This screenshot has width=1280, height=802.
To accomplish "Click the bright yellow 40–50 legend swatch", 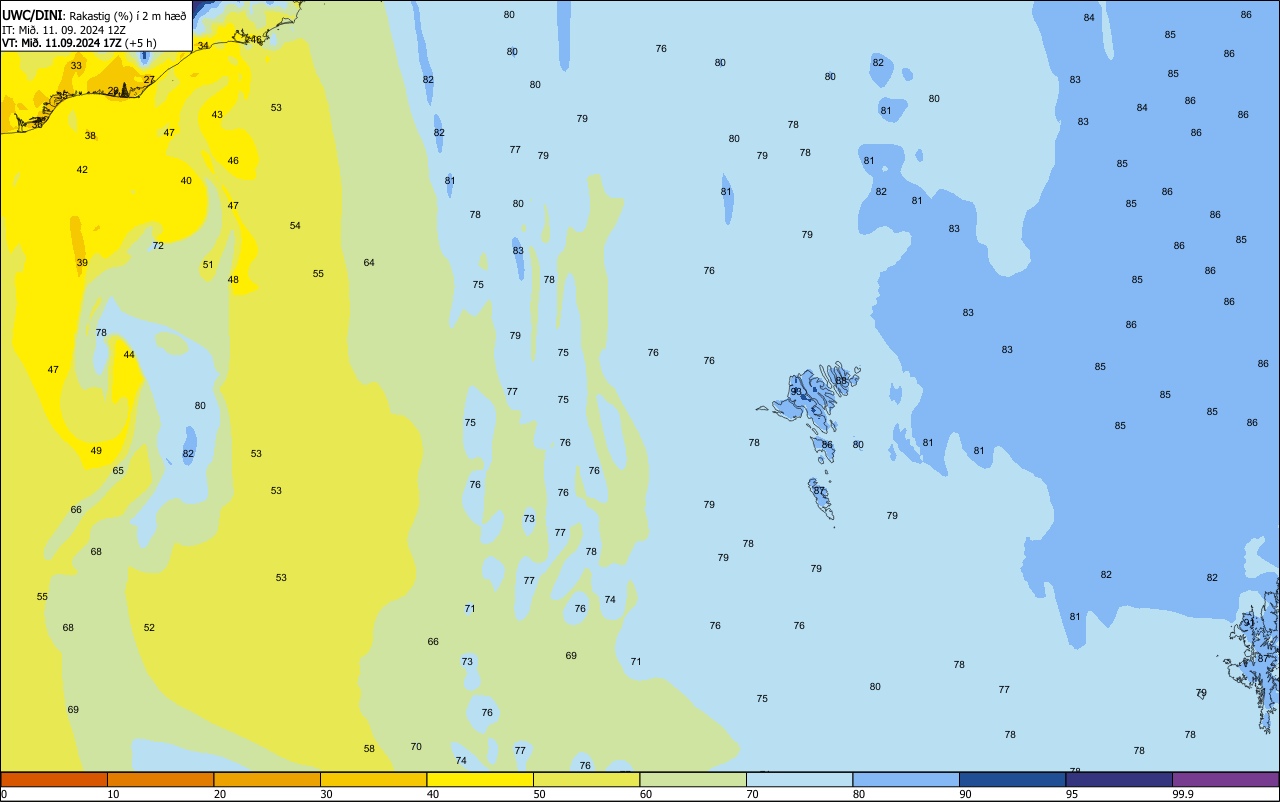I will click(x=480, y=779).
